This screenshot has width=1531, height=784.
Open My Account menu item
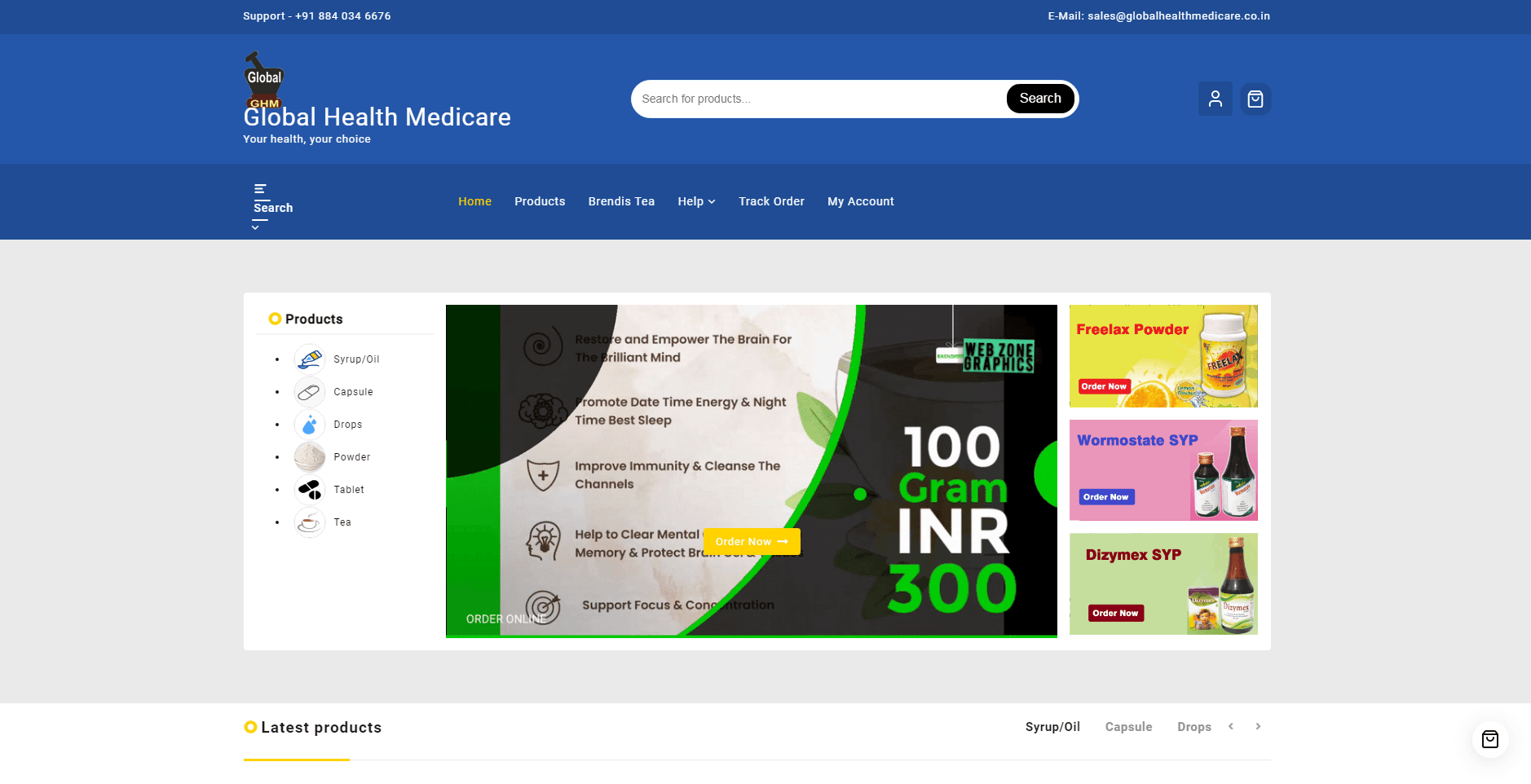pyautogui.click(x=861, y=201)
